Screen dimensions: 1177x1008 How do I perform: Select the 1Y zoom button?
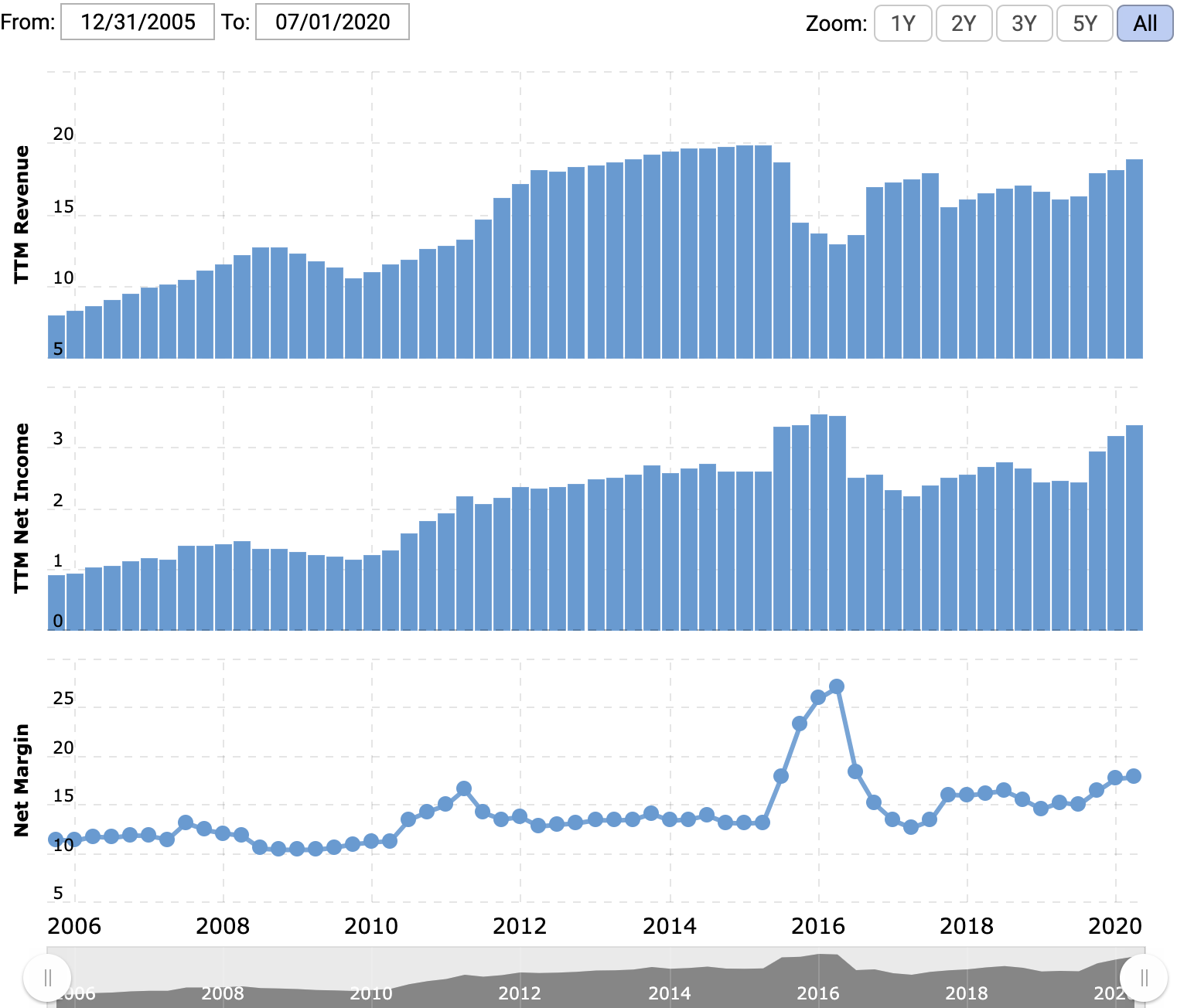[x=902, y=23]
